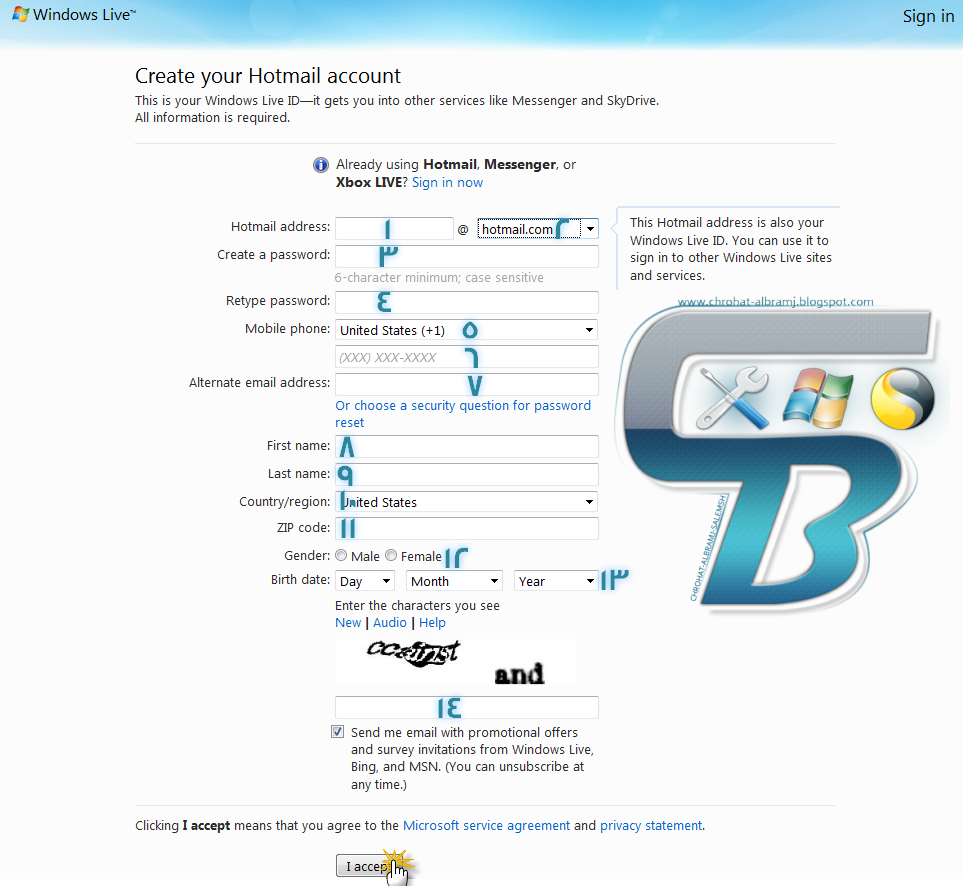
Task: Focus the Hotmail address input field
Action: pos(394,228)
